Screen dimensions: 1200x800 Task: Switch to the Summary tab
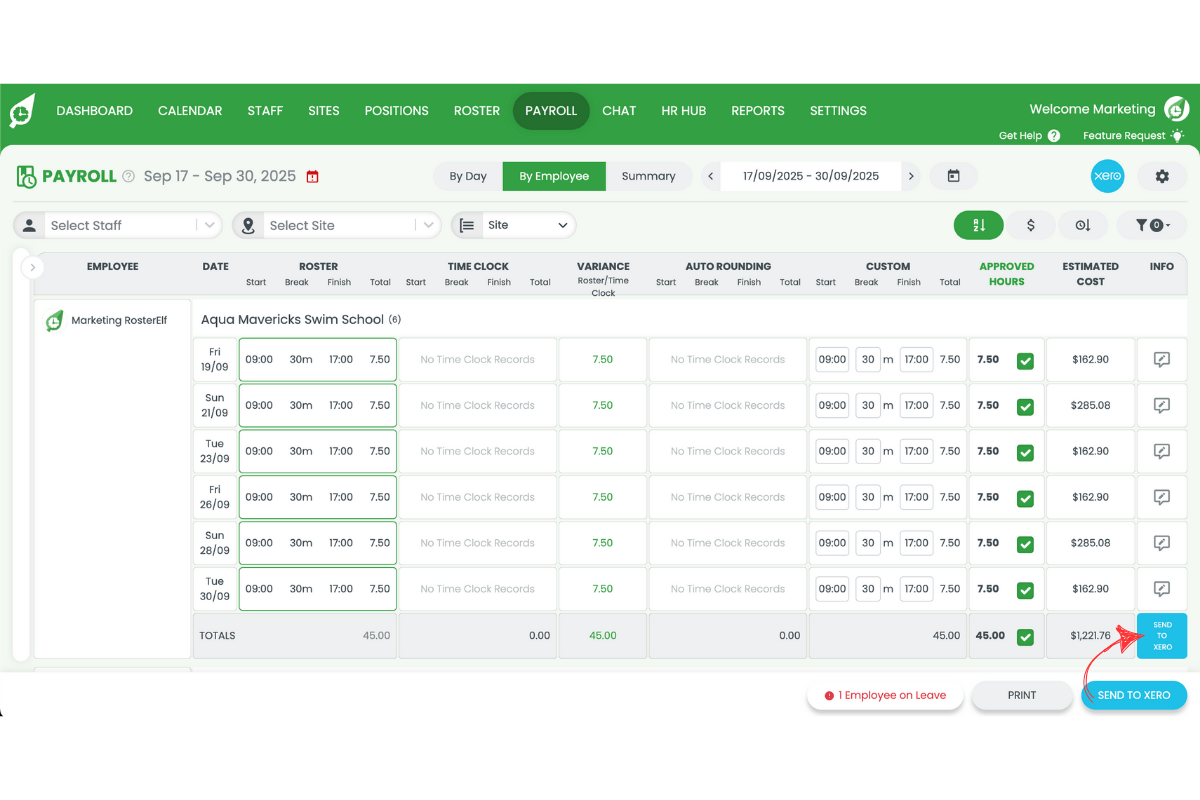[x=649, y=175]
